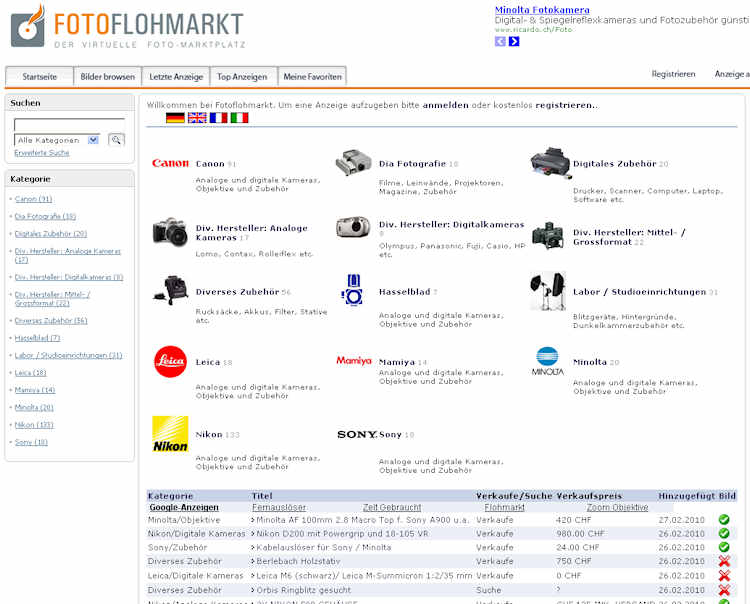The image size is (750, 604).
Task: Click green check for Minolta AF 100mm listing
Action: (724, 519)
